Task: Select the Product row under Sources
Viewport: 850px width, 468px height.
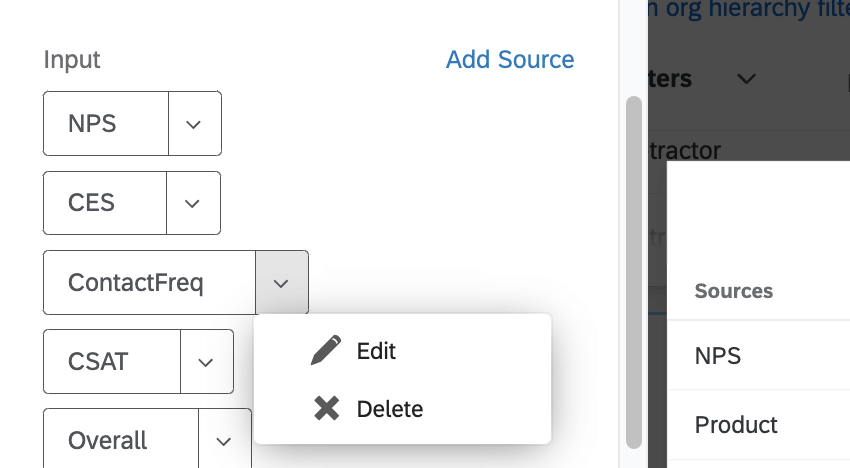Action: pos(736,424)
